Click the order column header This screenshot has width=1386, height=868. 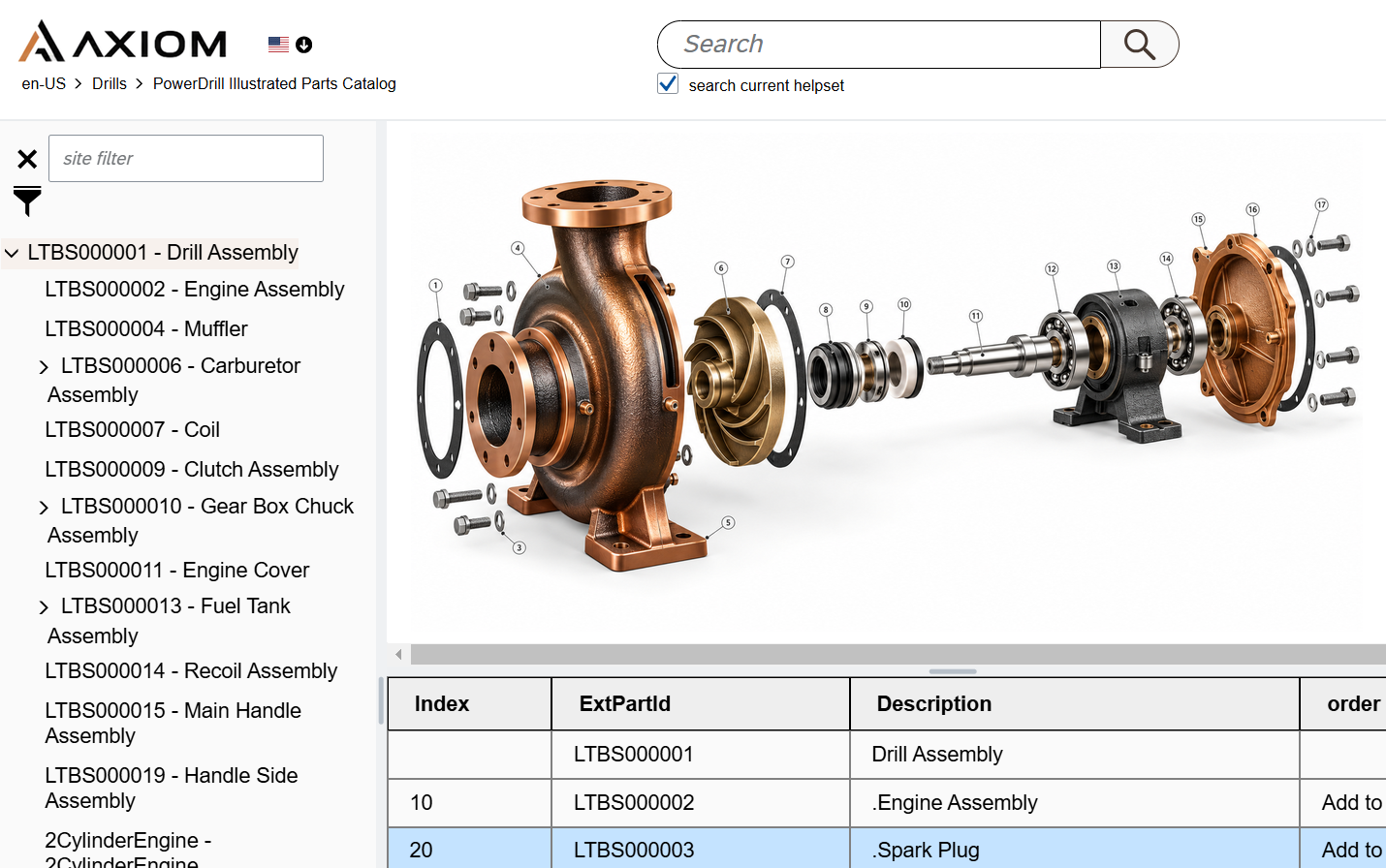pos(1343,704)
